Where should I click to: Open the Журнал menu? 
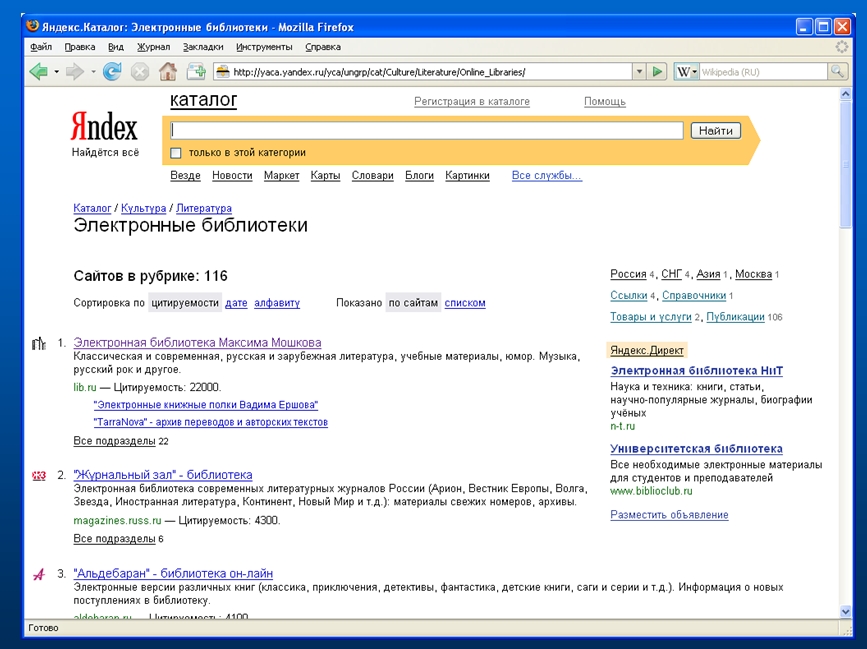point(153,47)
